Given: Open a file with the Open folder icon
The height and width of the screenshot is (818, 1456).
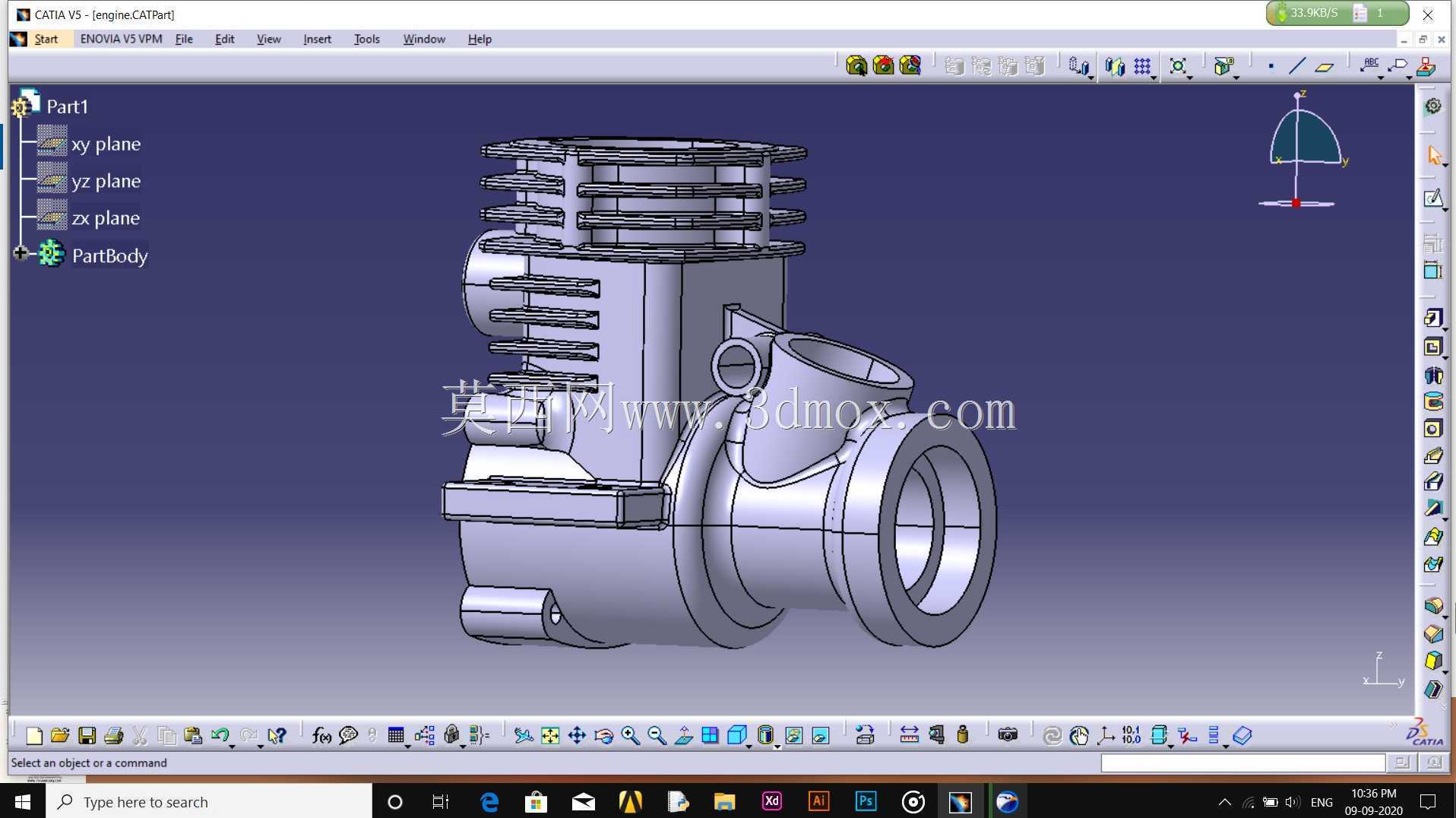Looking at the screenshot, I should tap(60, 735).
